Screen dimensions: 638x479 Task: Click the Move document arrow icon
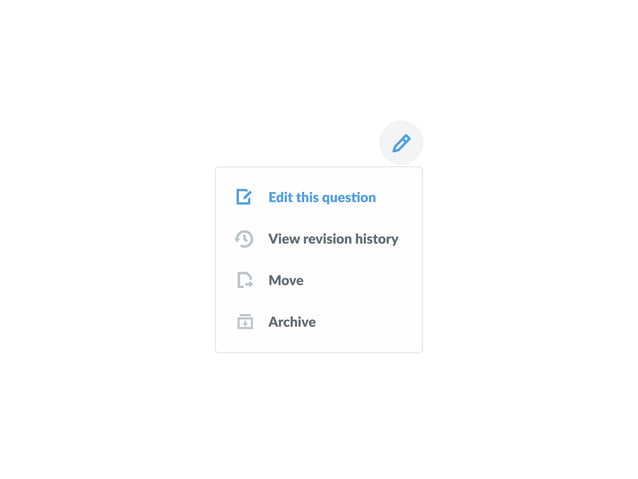point(245,280)
